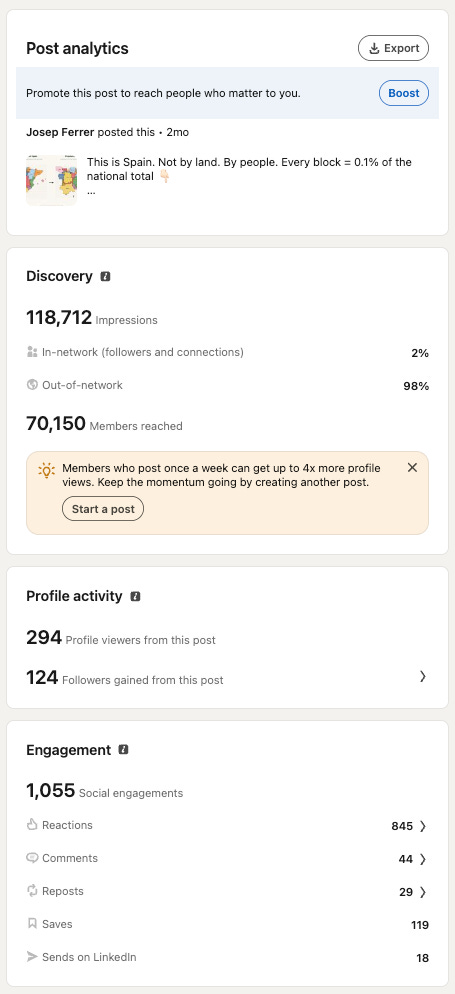This screenshot has width=455, height=994.
Task: Open the Spain map post thumbnail
Action: pyautogui.click(x=51, y=181)
